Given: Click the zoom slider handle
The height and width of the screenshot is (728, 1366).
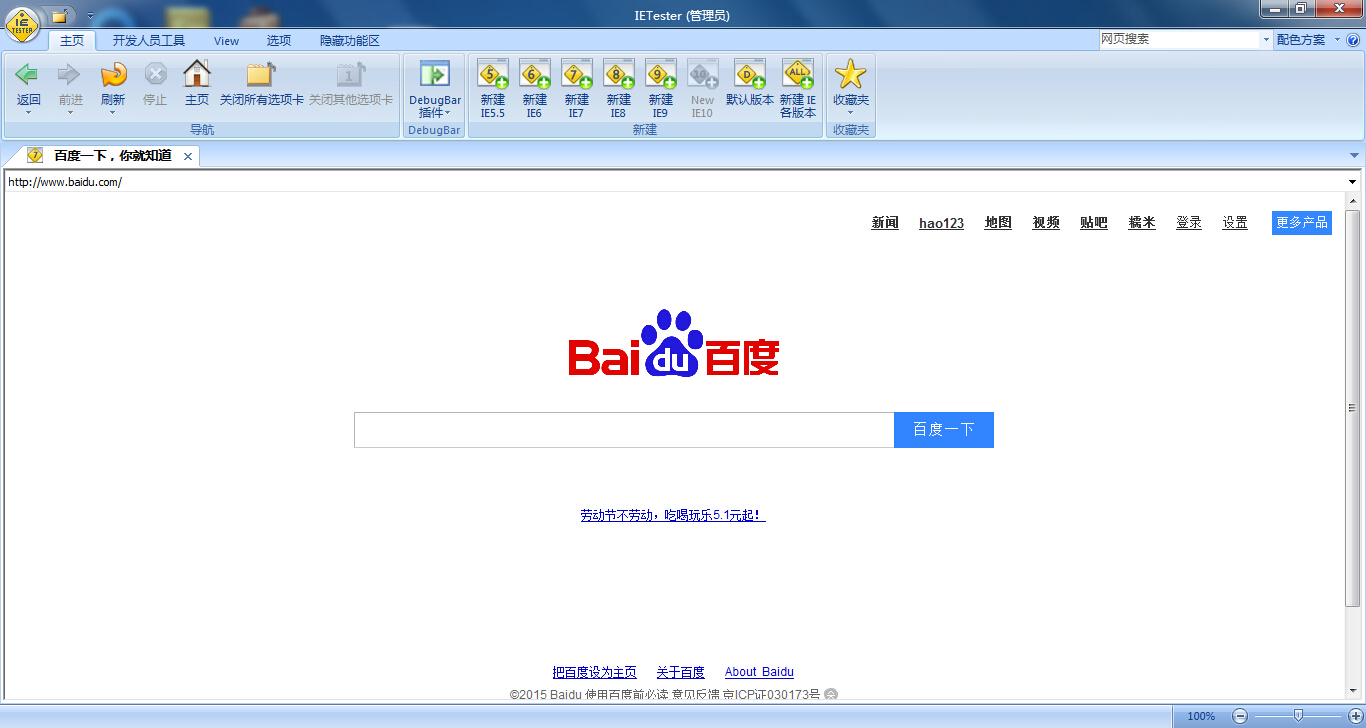Looking at the screenshot, I should (x=1298, y=715).
